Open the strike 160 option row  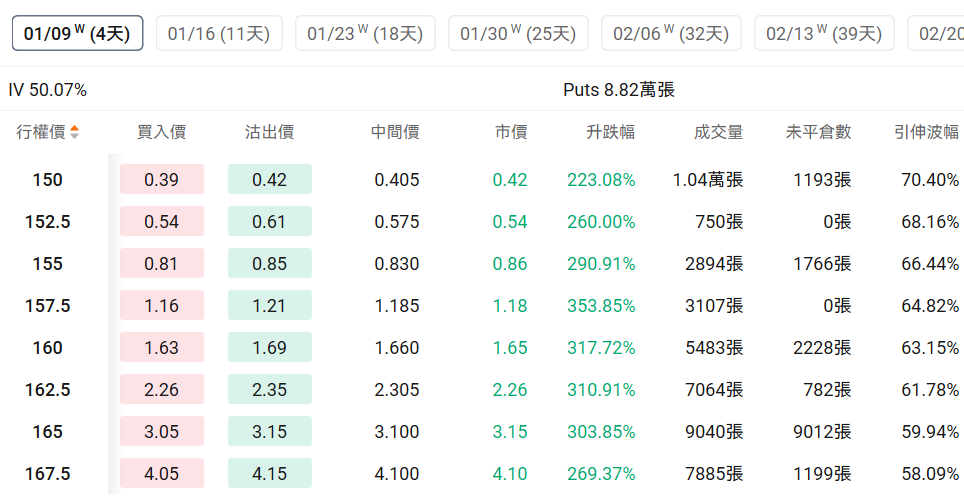point(47,348)
